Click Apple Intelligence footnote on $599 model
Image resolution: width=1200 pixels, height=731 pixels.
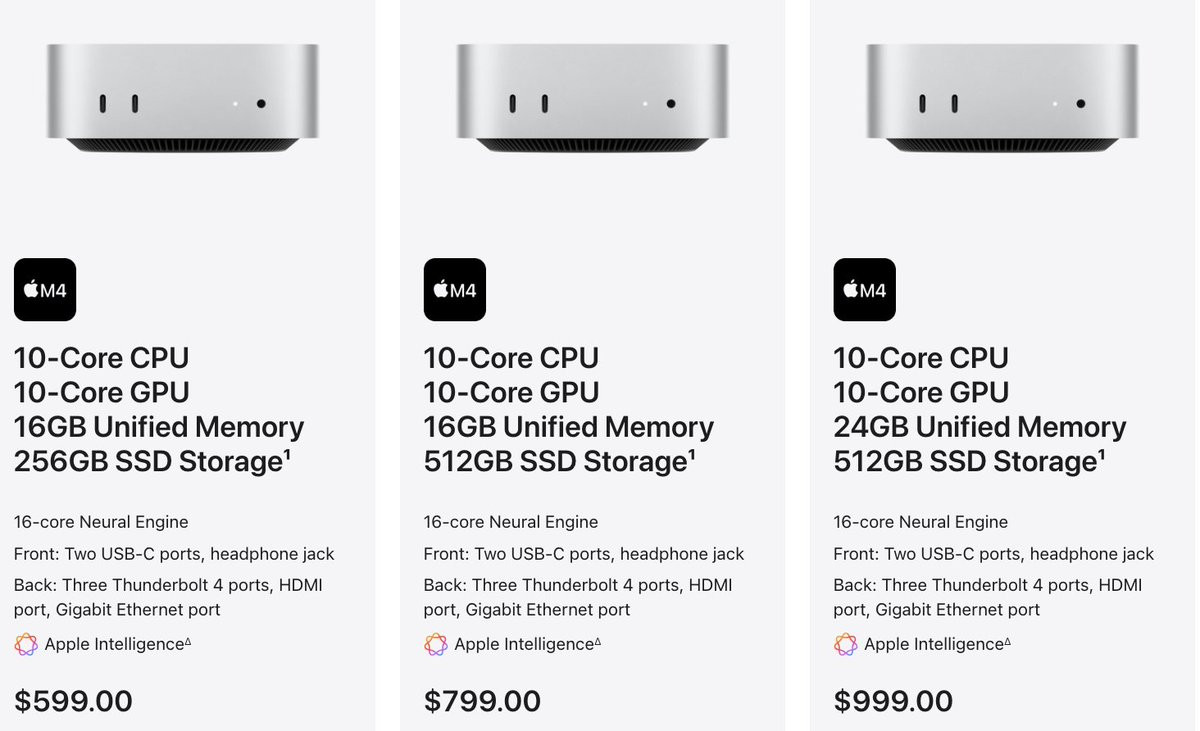tap(188, 641)
